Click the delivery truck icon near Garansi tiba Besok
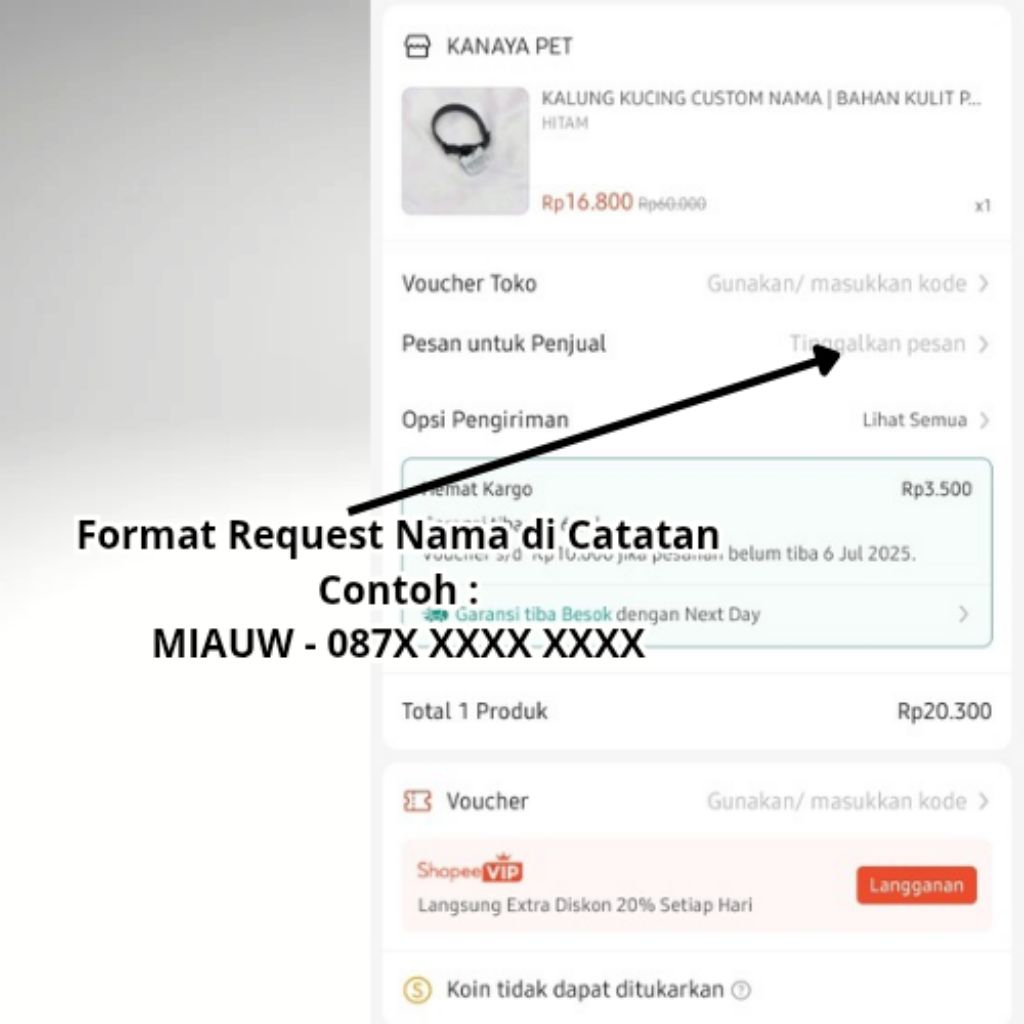Viewport: 1024px width, 1024px height. tap(435, 615)
